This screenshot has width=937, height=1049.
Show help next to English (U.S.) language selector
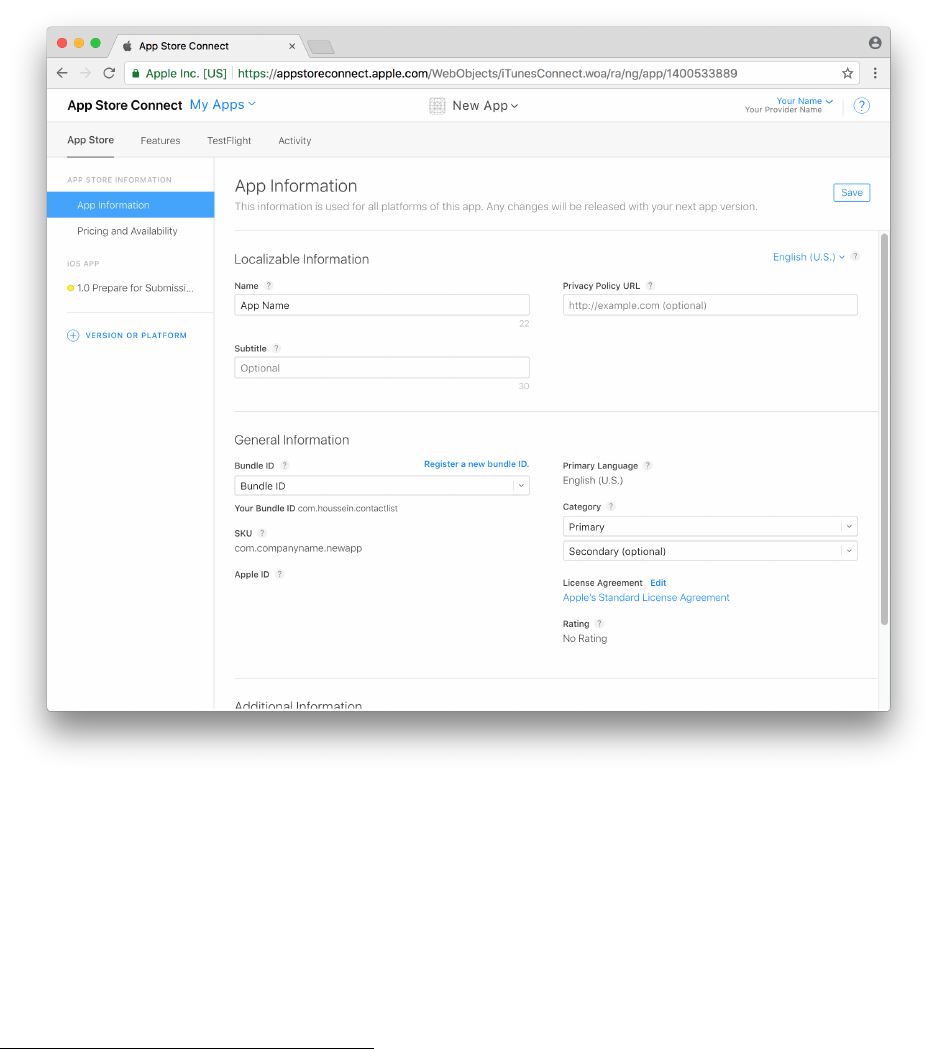855,257
